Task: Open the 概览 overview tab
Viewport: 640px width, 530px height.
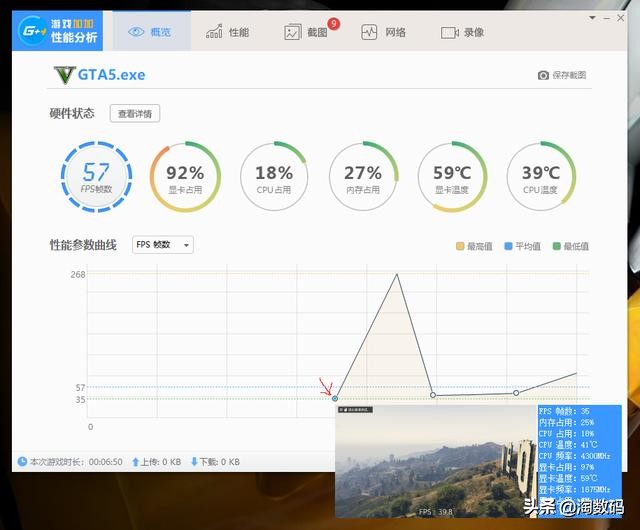Action: point(151,32)
